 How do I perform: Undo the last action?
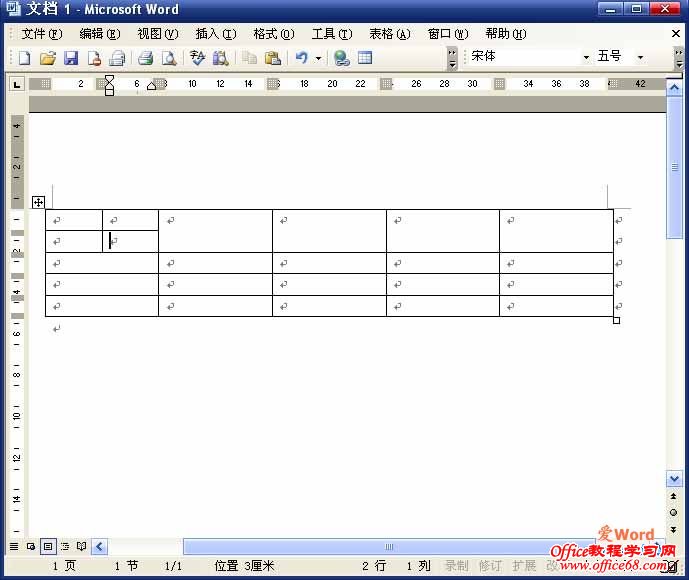pos(302,58)
